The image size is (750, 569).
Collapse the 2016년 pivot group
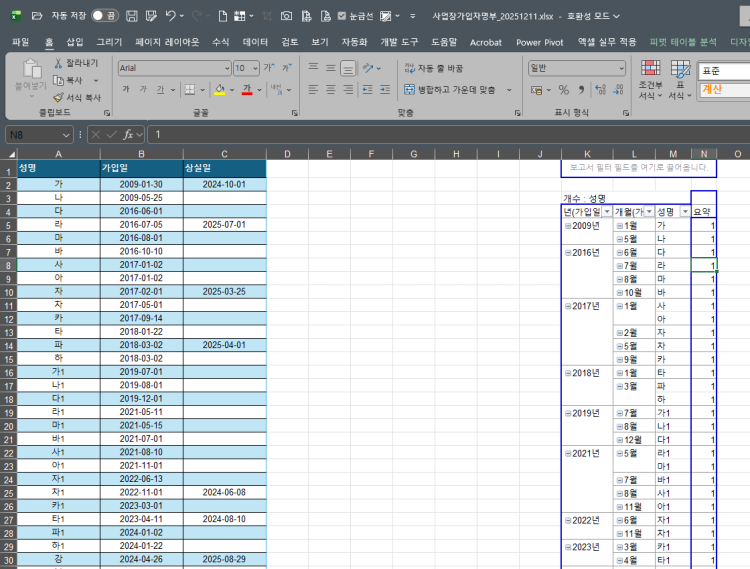(x=568, y=252)
